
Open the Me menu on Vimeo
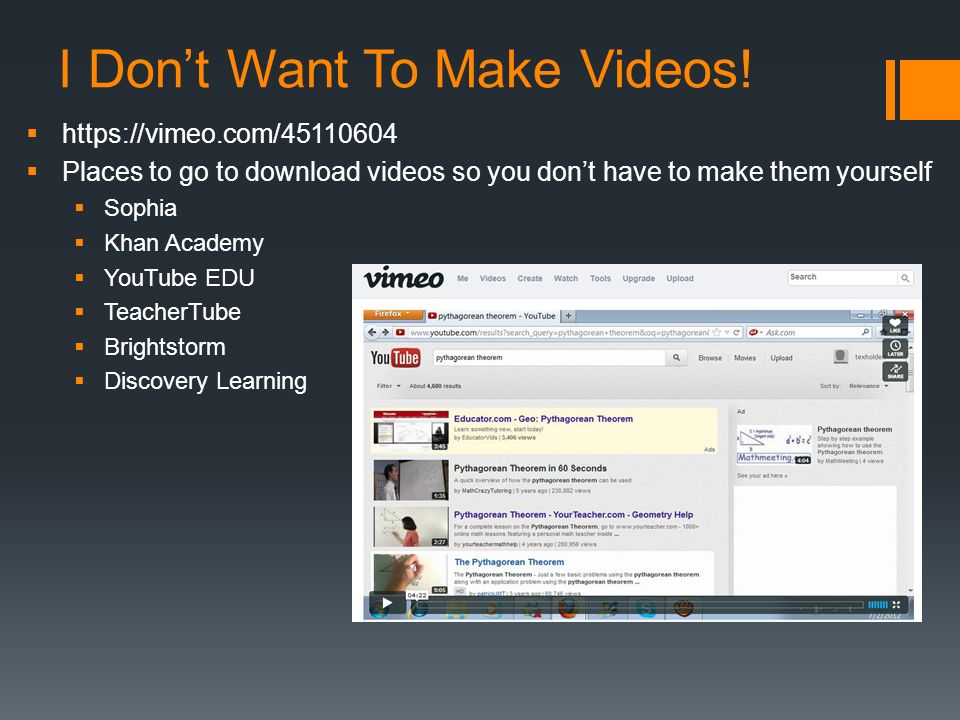coord(462,278)
